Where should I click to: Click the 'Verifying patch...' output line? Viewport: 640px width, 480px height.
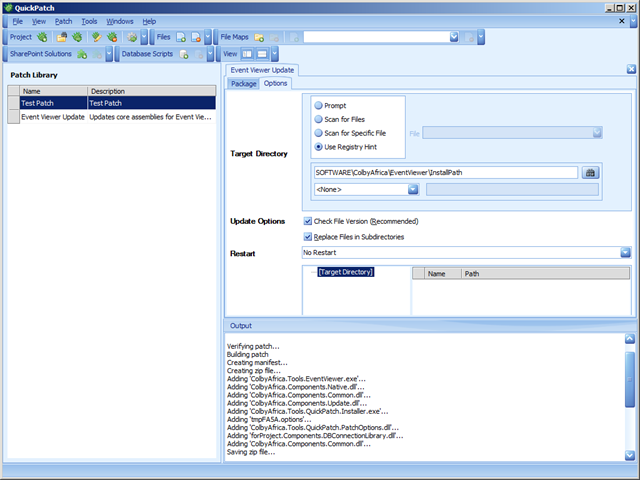click(253, 346)
